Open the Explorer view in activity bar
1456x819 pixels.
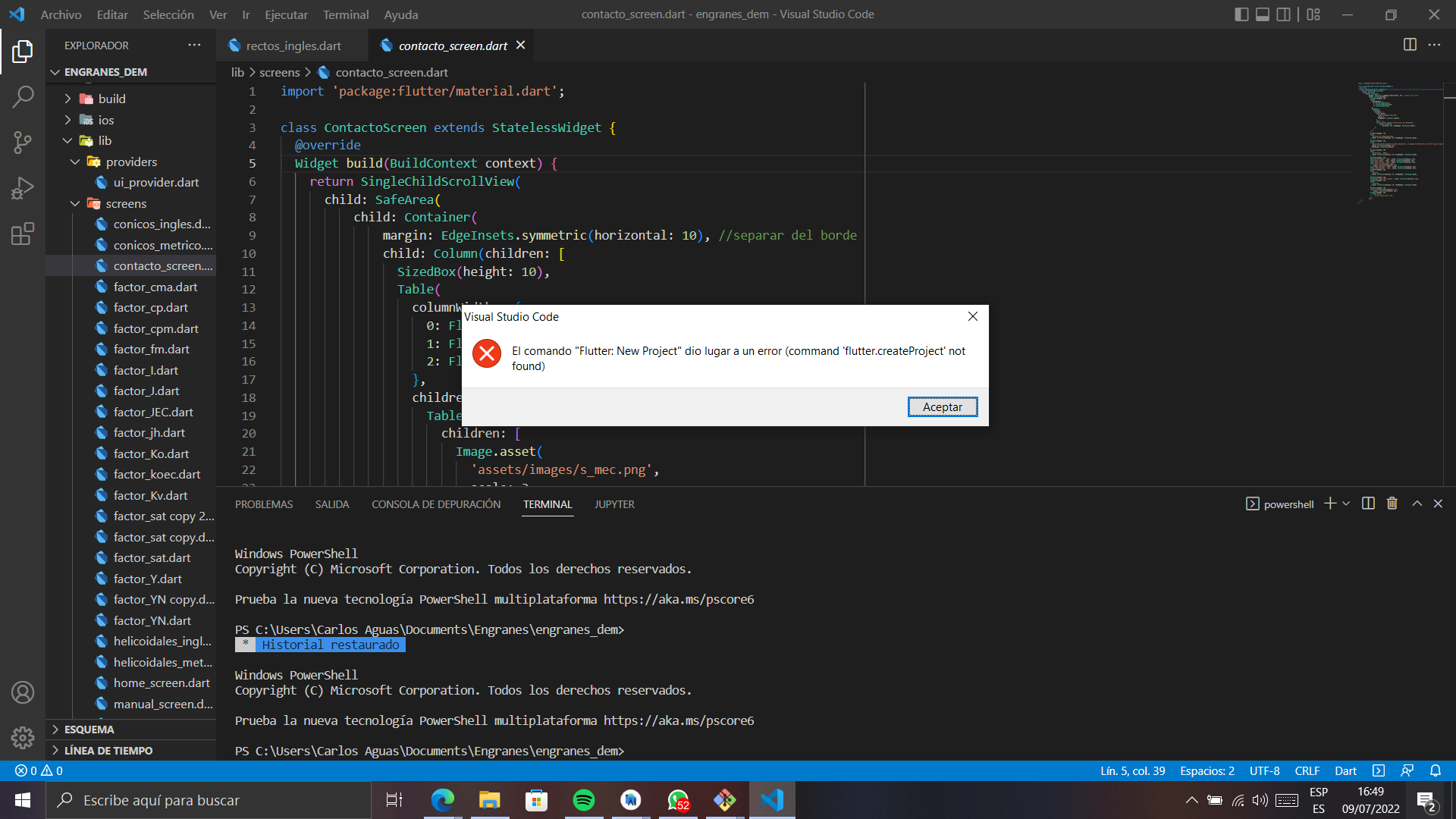click(23, 52)
